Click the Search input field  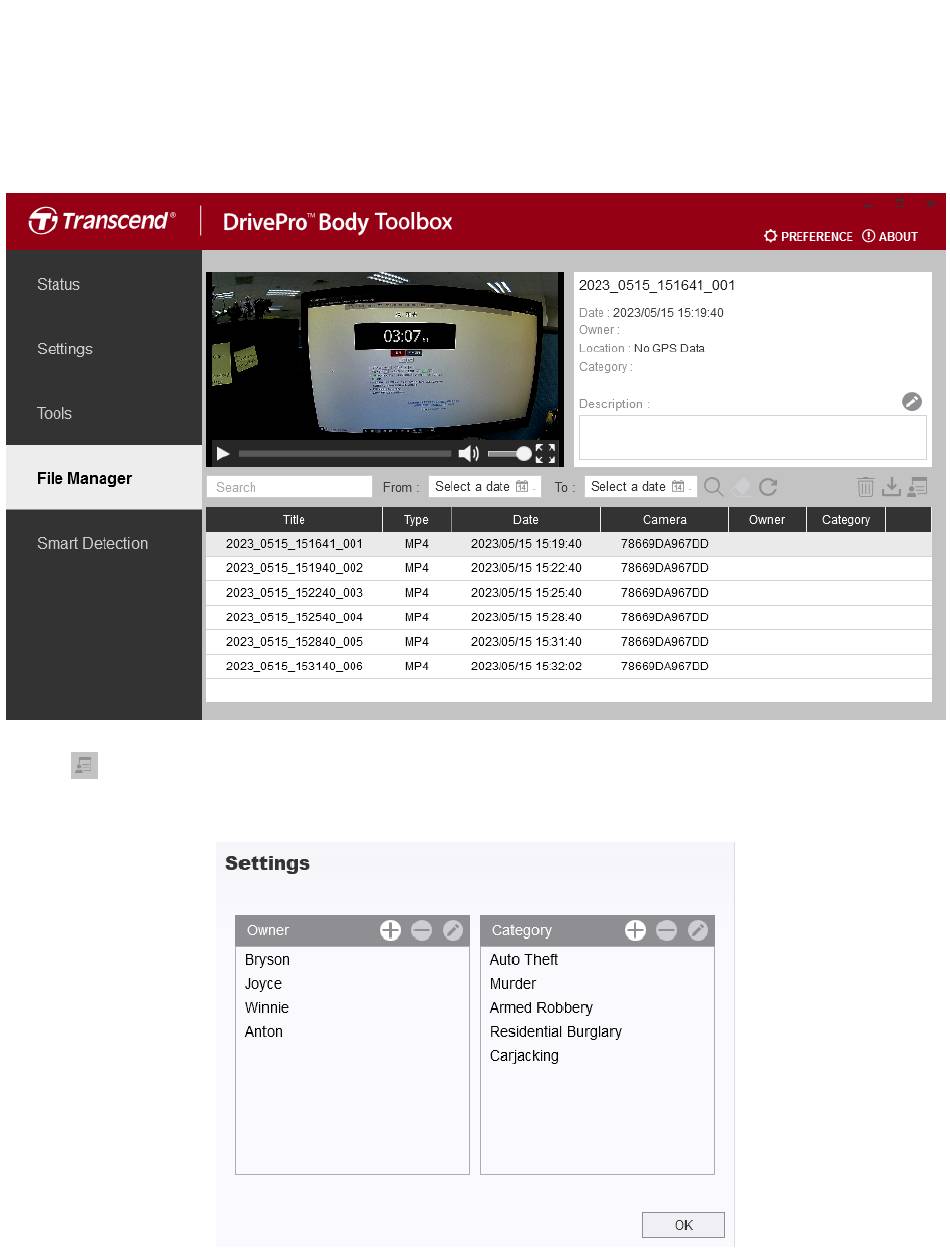tap(289, 487)
